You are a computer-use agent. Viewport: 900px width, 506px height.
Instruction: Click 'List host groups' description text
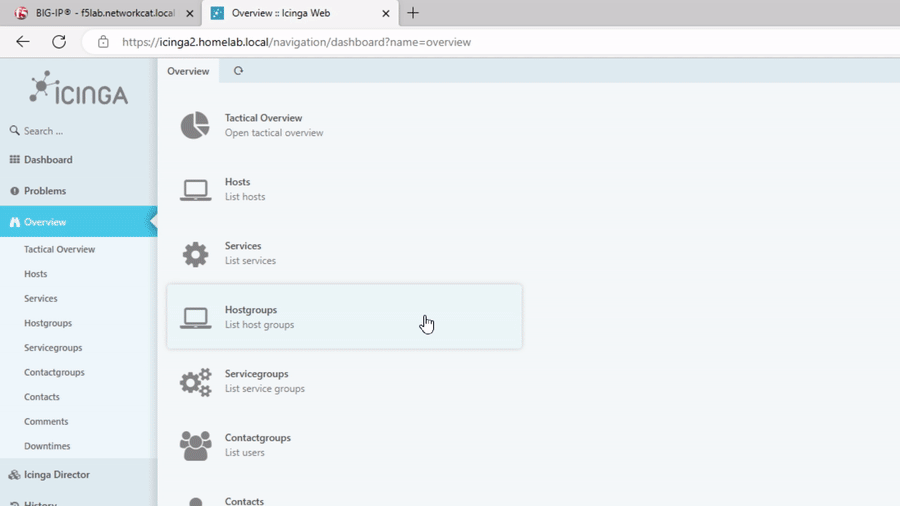(259, 325)
